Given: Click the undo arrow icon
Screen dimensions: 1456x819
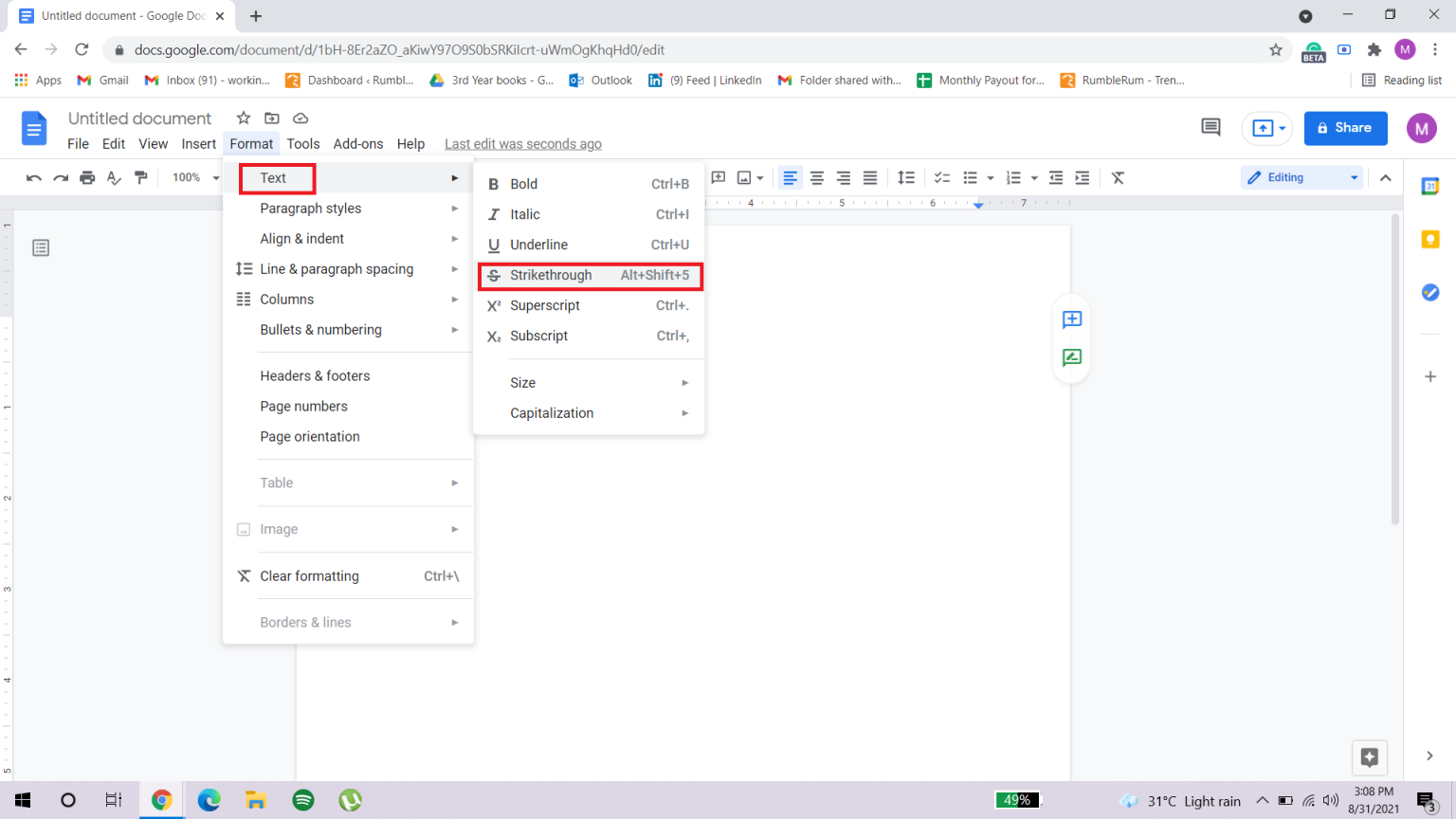Looking at the screenshot, I should coord(34,177).
